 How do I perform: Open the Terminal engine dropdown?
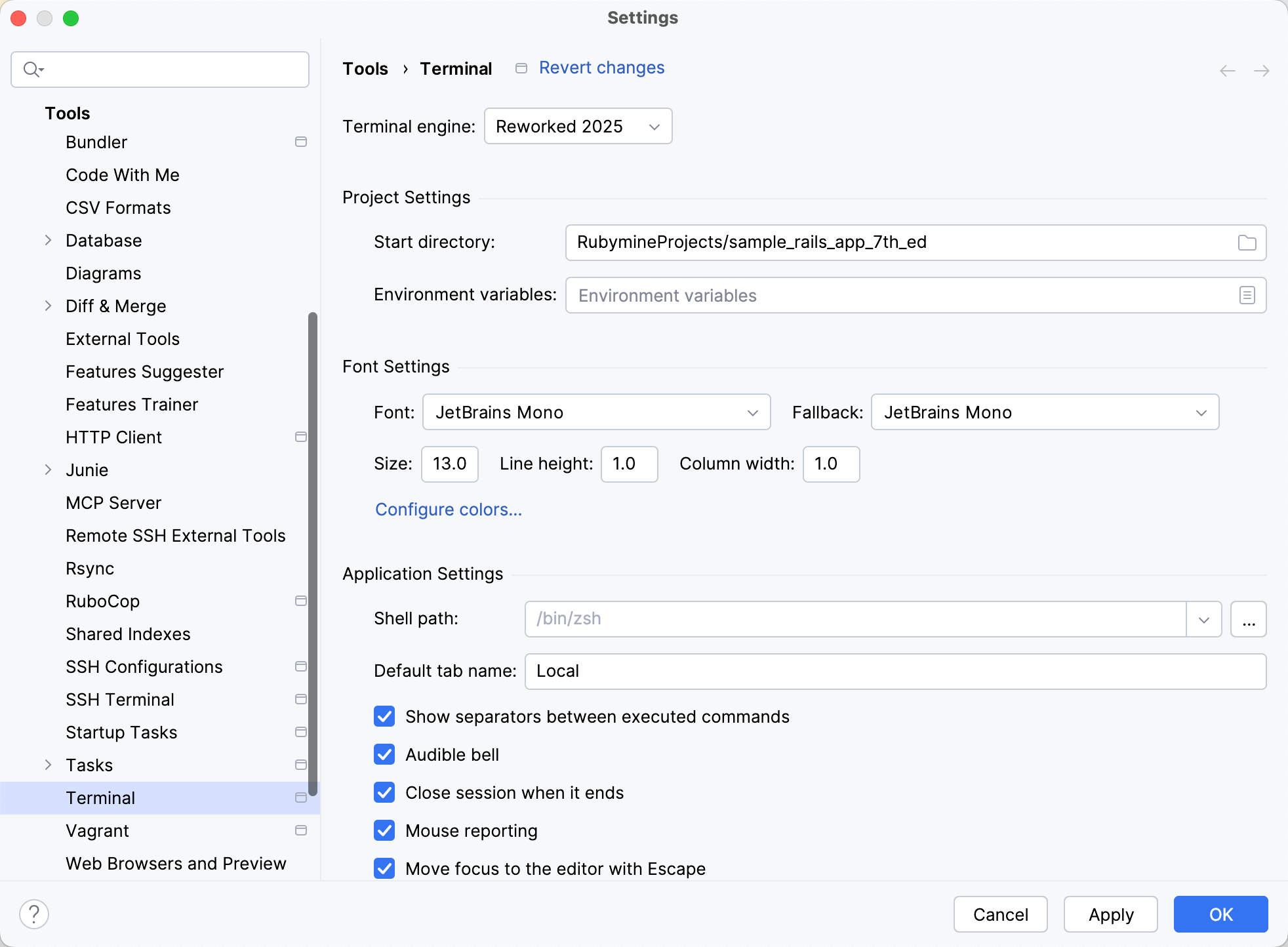(577, 126)
